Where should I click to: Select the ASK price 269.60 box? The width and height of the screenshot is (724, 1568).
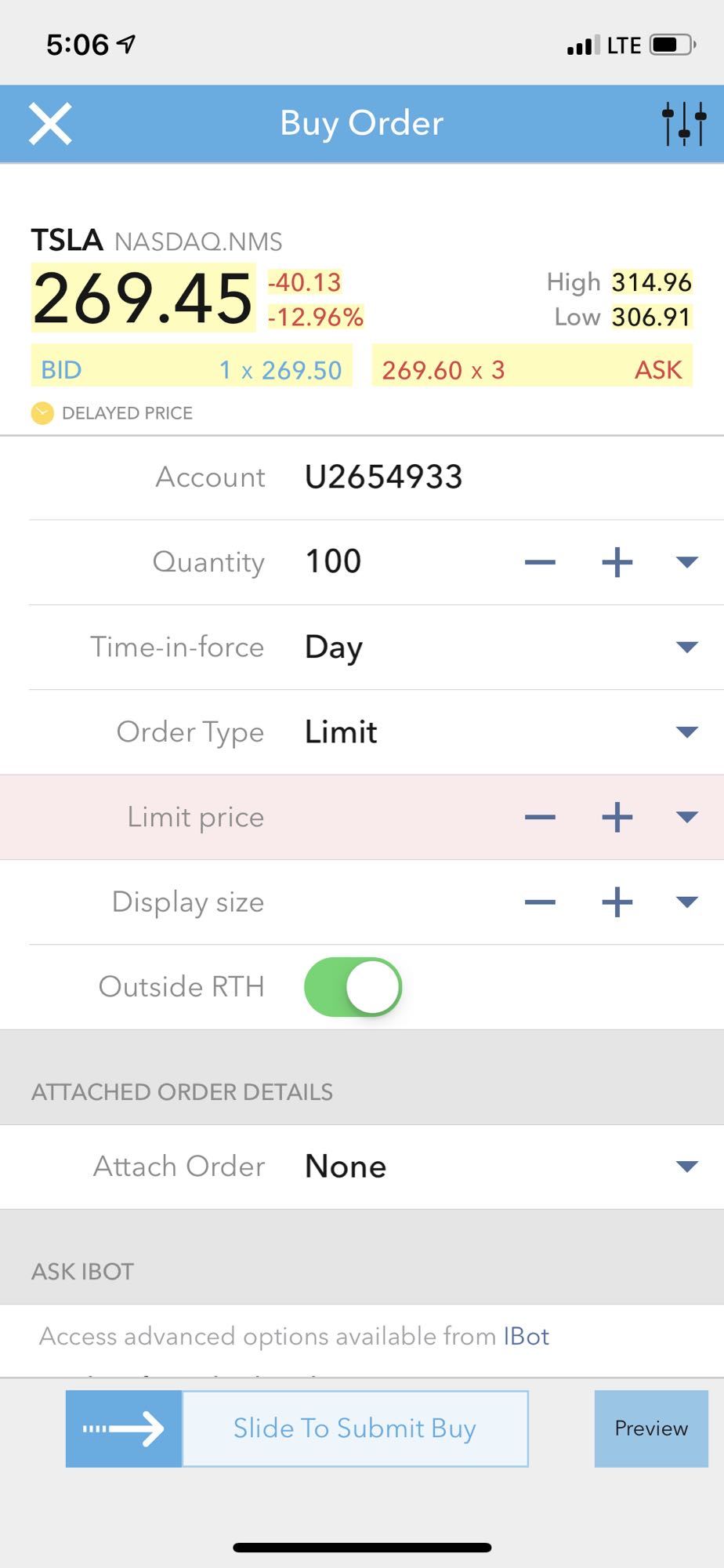[532, 369]
